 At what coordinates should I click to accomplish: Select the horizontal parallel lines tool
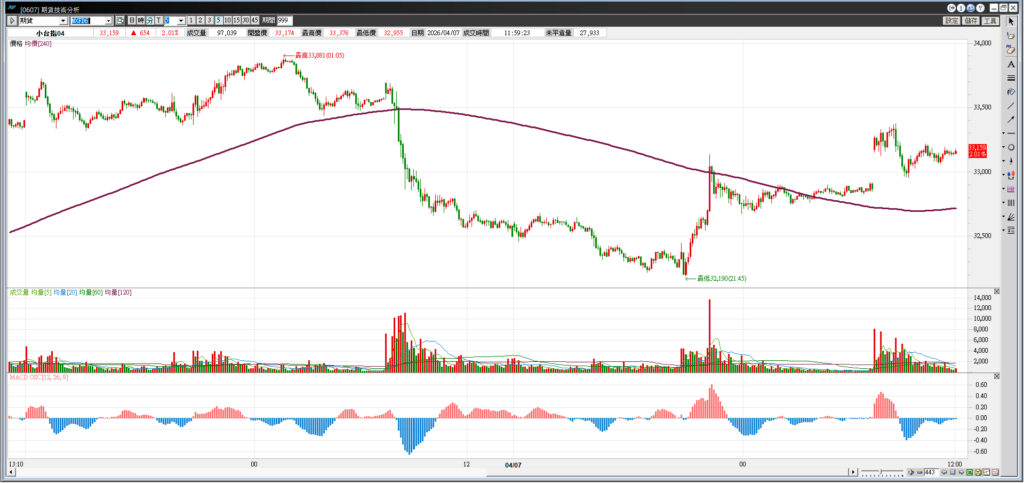(x=1011, y=77)
